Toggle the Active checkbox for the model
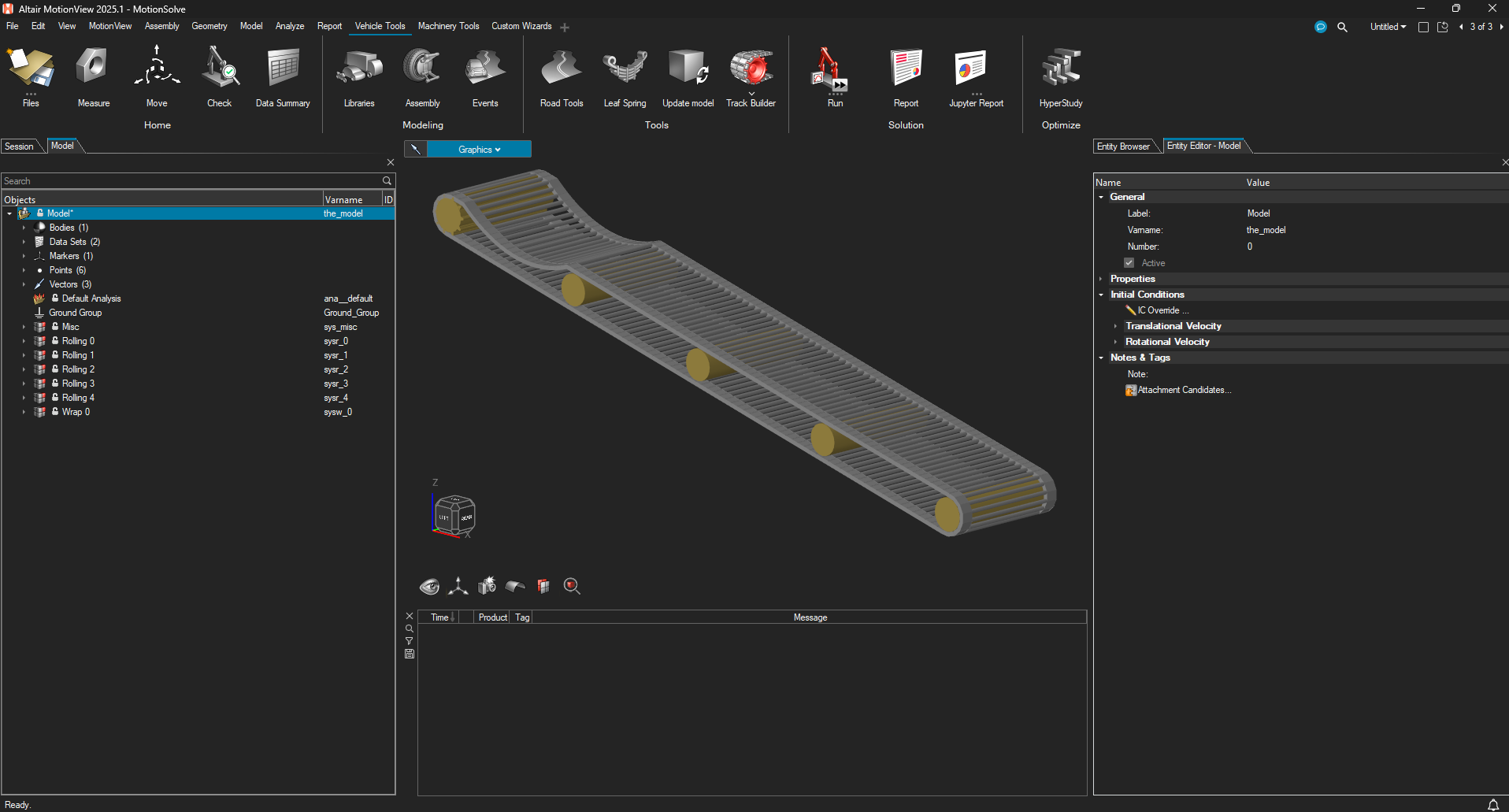1509x812 pixels. point(1129,262)
